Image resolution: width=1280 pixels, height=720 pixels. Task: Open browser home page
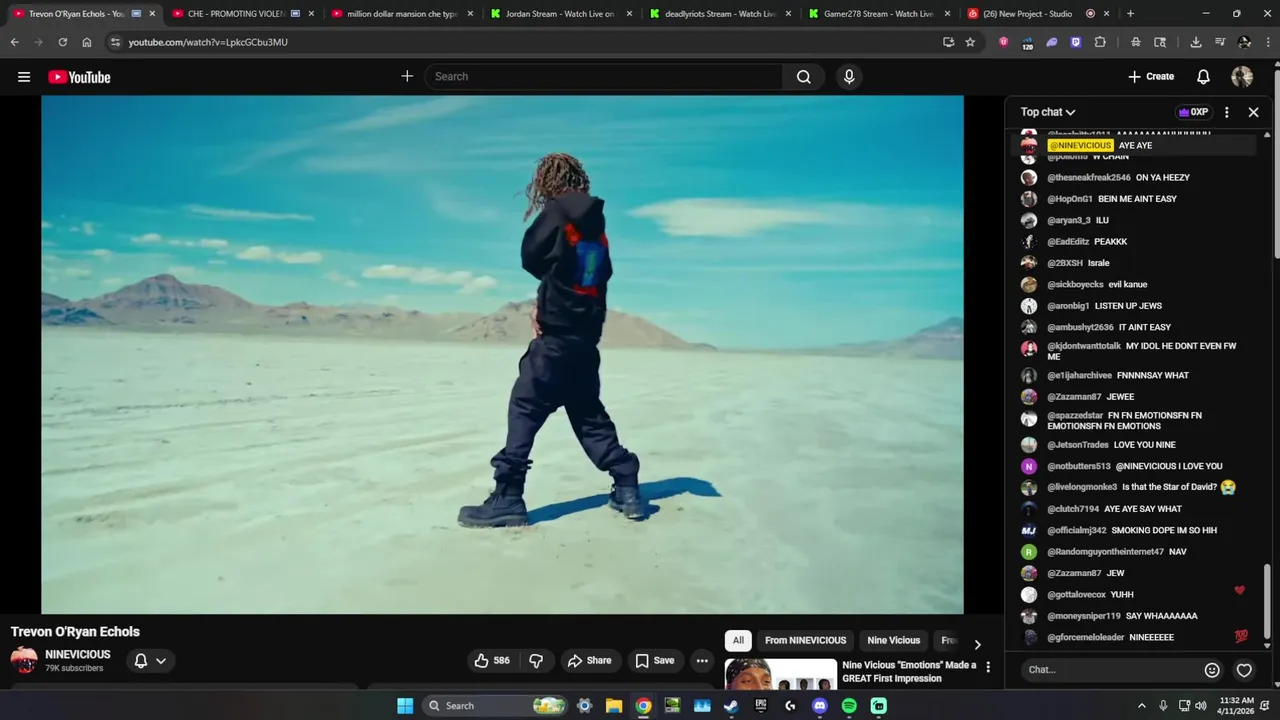click(87, 42)
